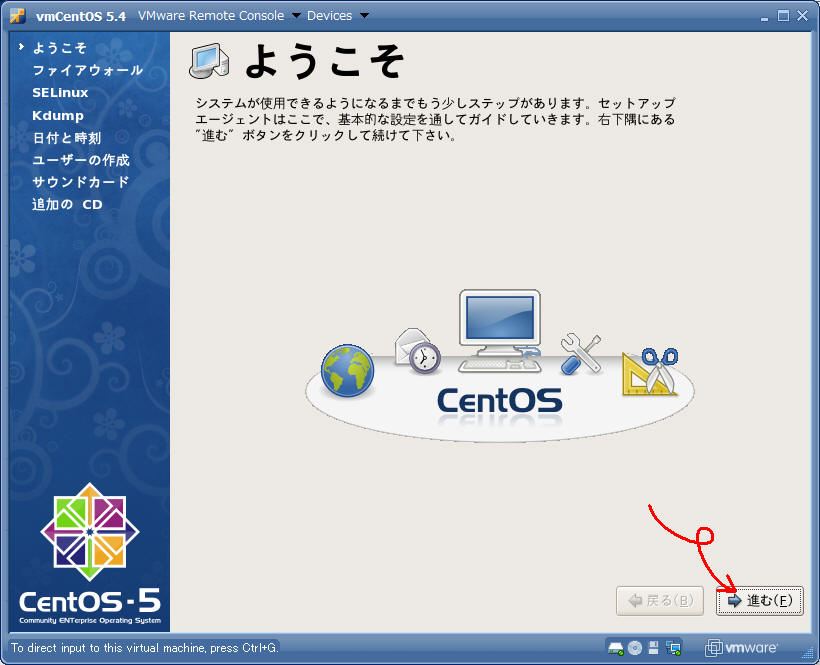Click the floppy drive status icon

653,647
